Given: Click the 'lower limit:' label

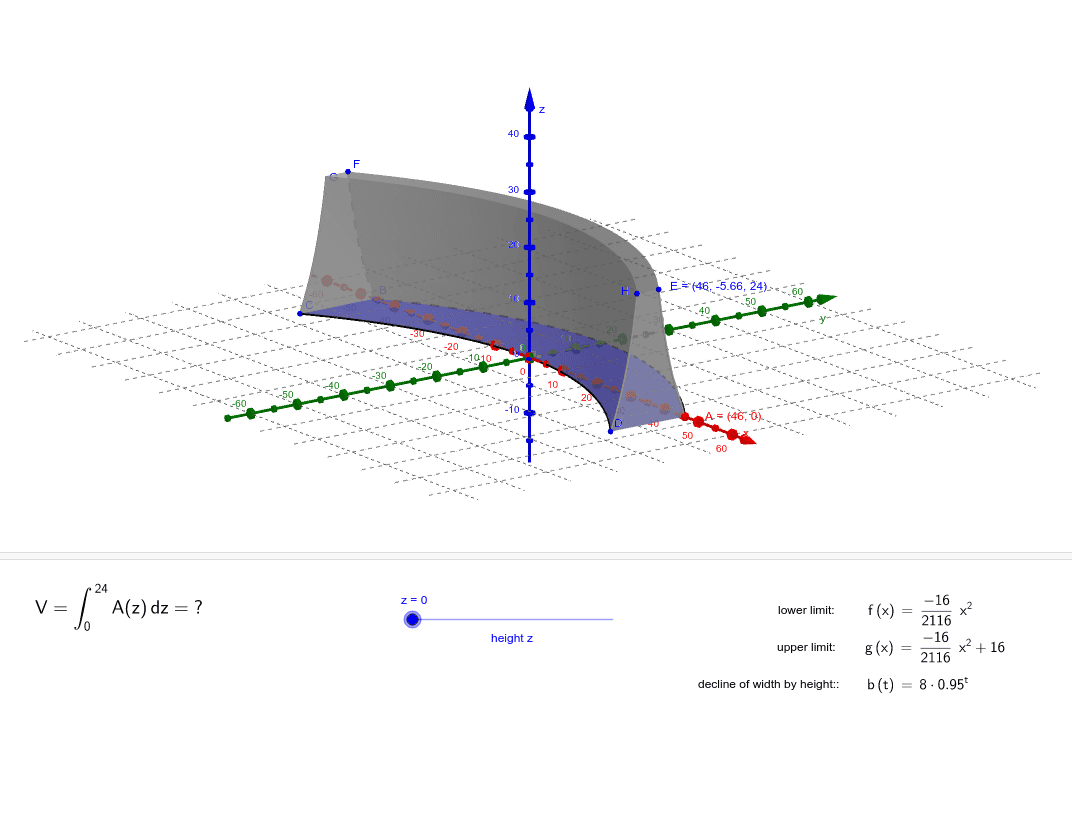Looking at the screenshot, I should coord(806,610).
